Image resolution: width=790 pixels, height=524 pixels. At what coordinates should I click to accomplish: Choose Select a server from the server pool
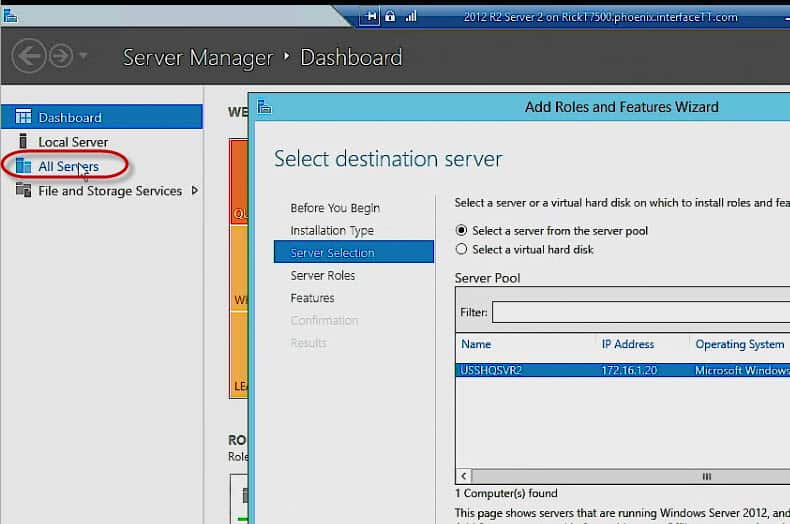tap(552, 231)
